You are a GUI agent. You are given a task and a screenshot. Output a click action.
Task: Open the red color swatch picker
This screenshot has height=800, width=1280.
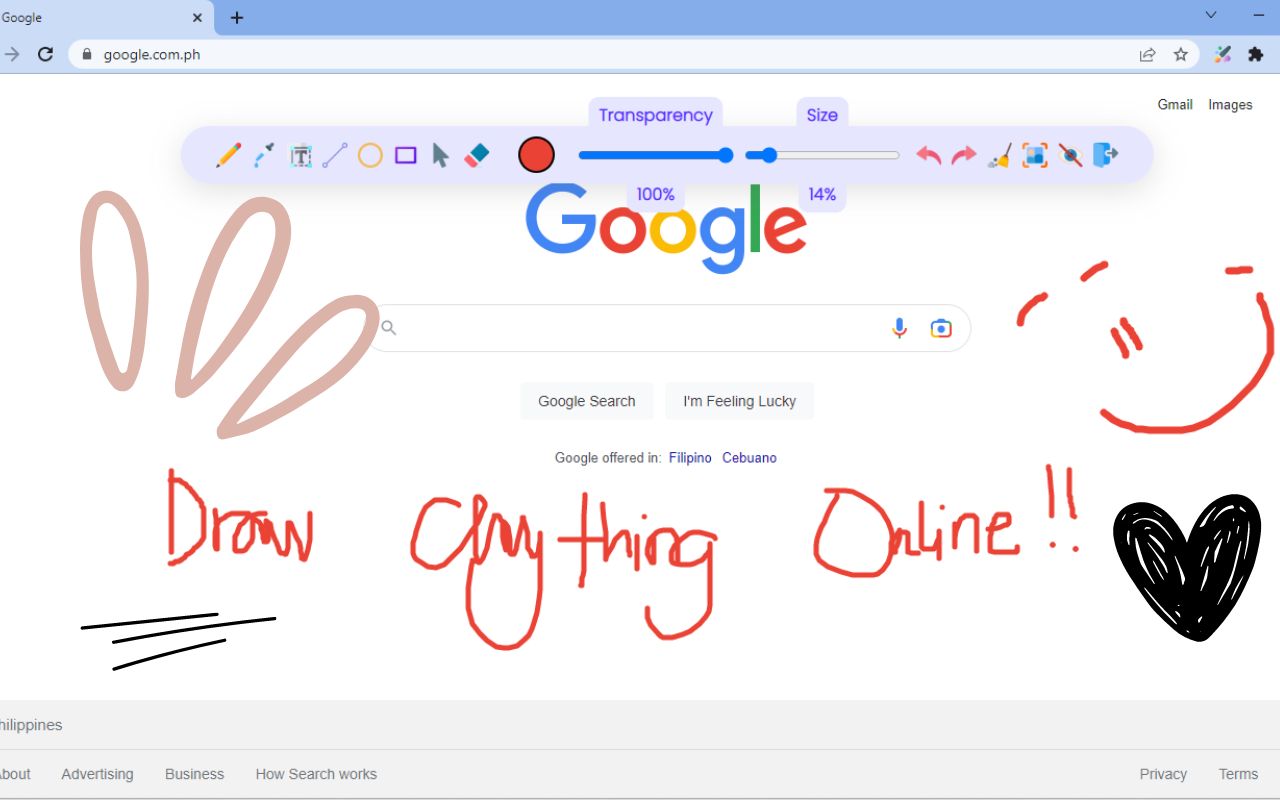tap(536, 155)
